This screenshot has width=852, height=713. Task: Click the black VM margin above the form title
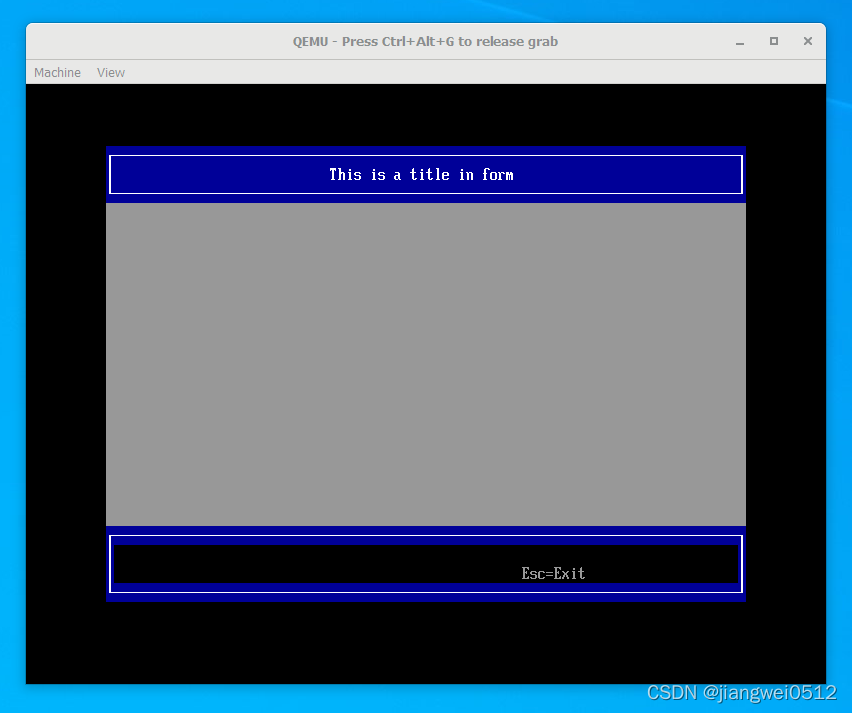425,115
